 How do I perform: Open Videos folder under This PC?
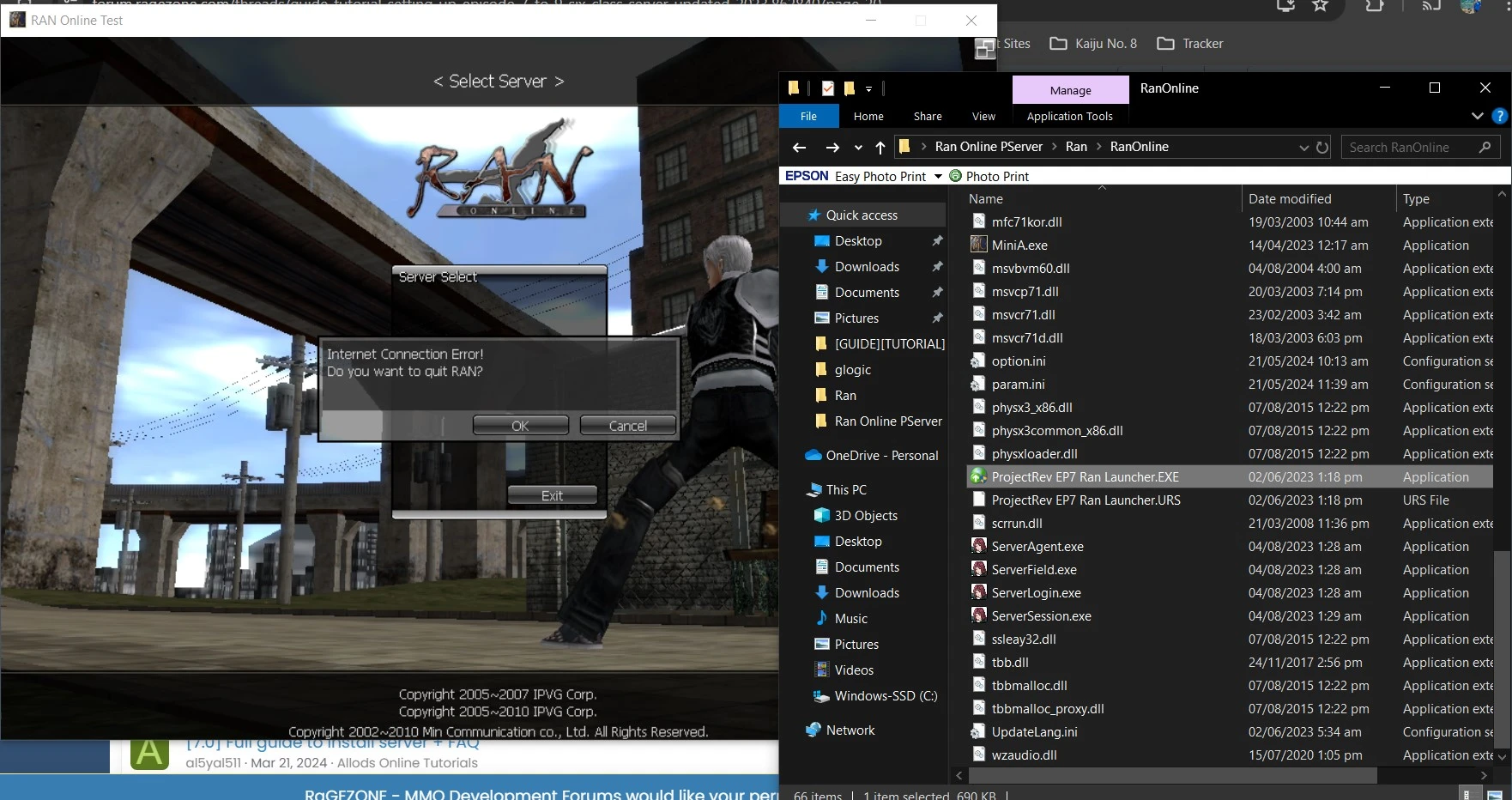[x=854, y=670]
